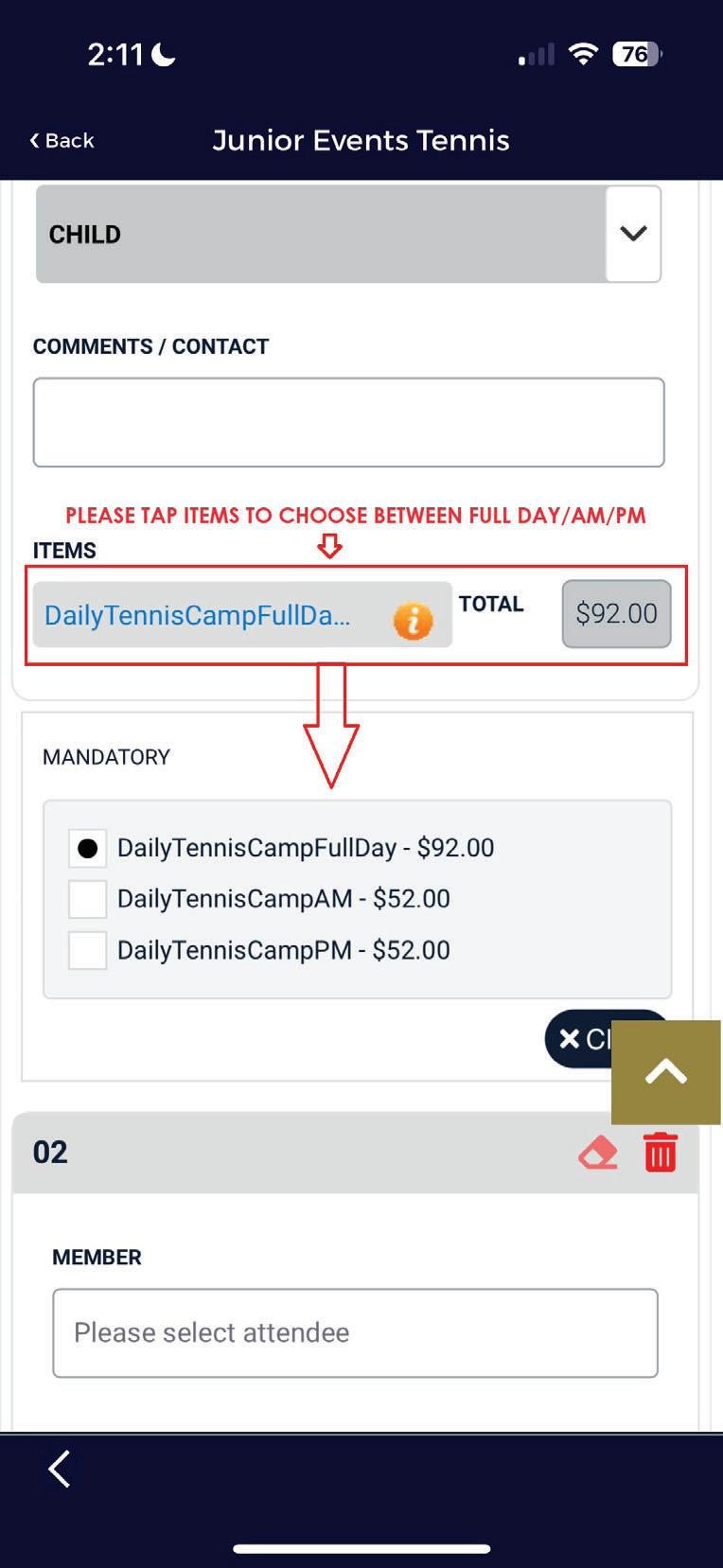
Task: Go Back using the header link
Action: [x=62, y=141]
